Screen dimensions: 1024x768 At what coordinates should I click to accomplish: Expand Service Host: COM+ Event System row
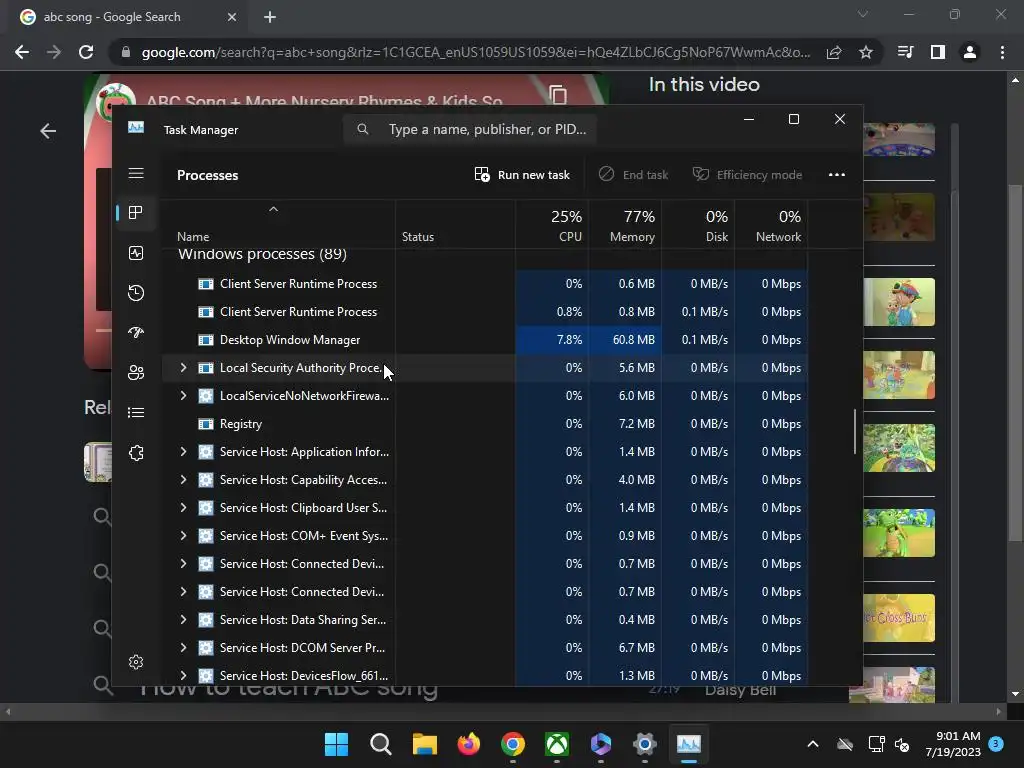pos(183,536)
